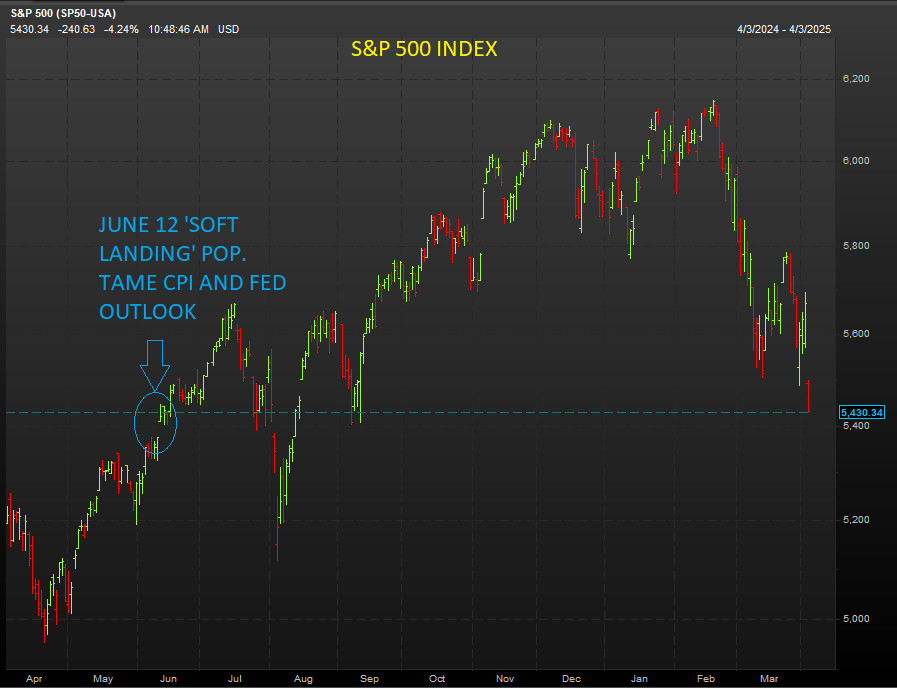This screenshot has width=897, height=688.
Task: Click the Aug label on time axis
Action: 303,679
